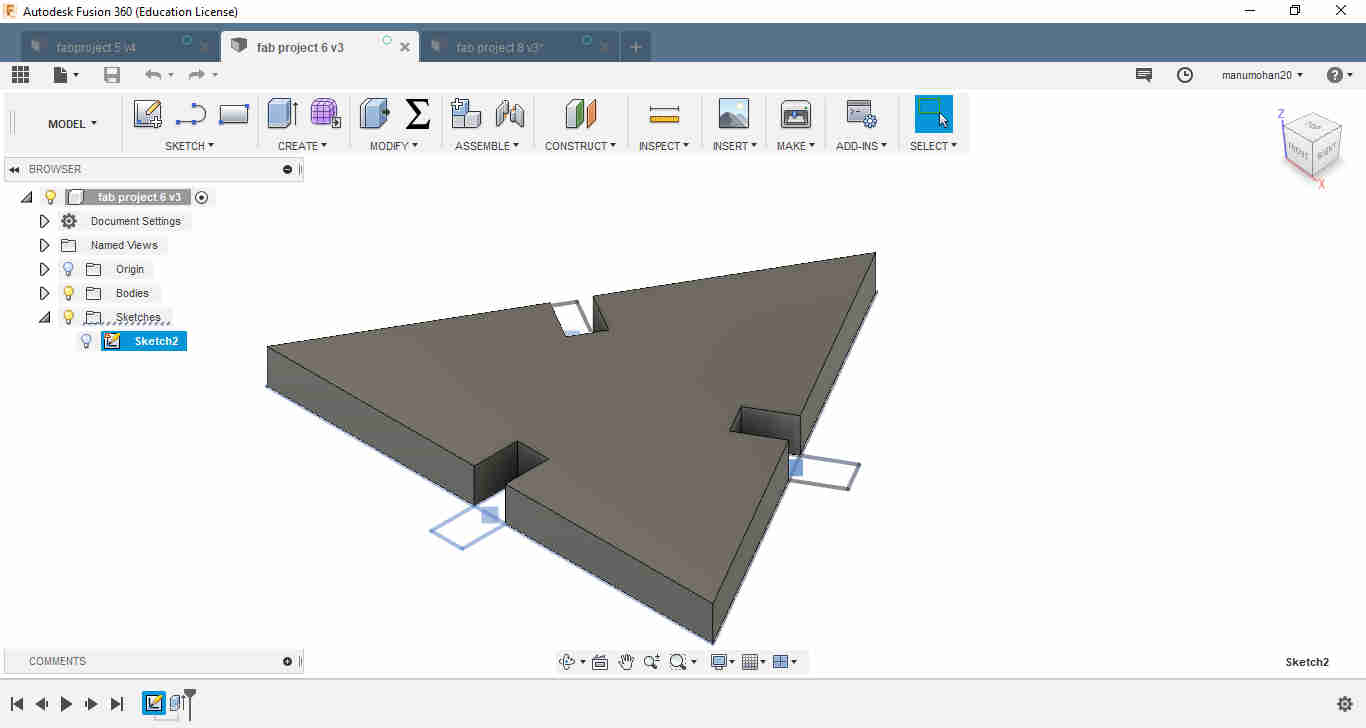Click the Extrude tool icon
The image size is (1366, 728).
(x=283, y=114)
